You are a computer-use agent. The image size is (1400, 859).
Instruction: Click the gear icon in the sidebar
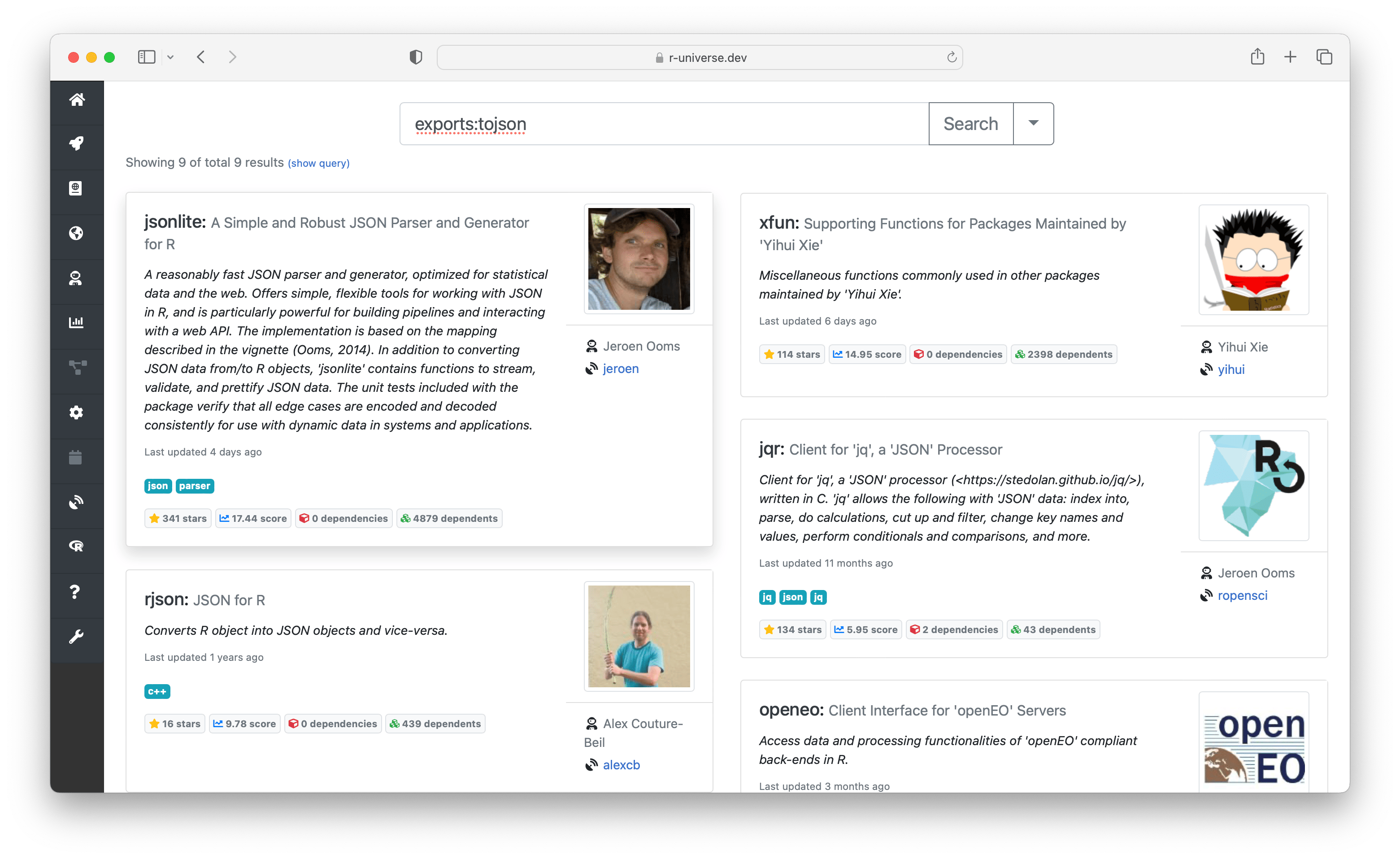pos(76,412)
